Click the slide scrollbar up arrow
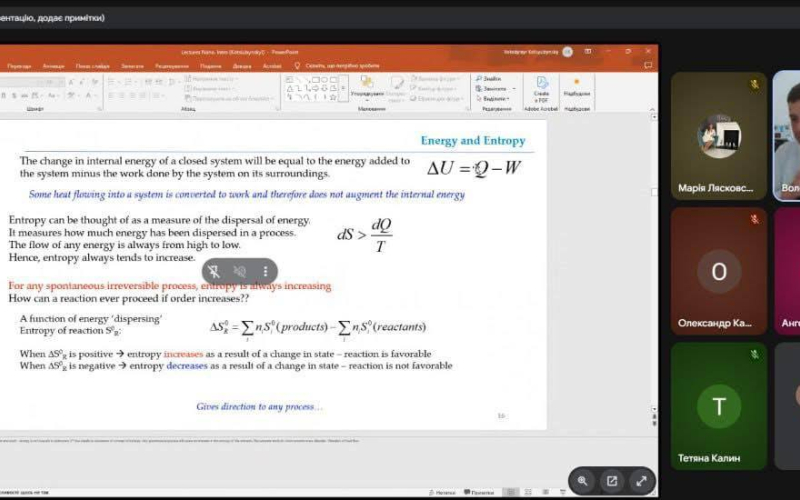 (654, 117)
